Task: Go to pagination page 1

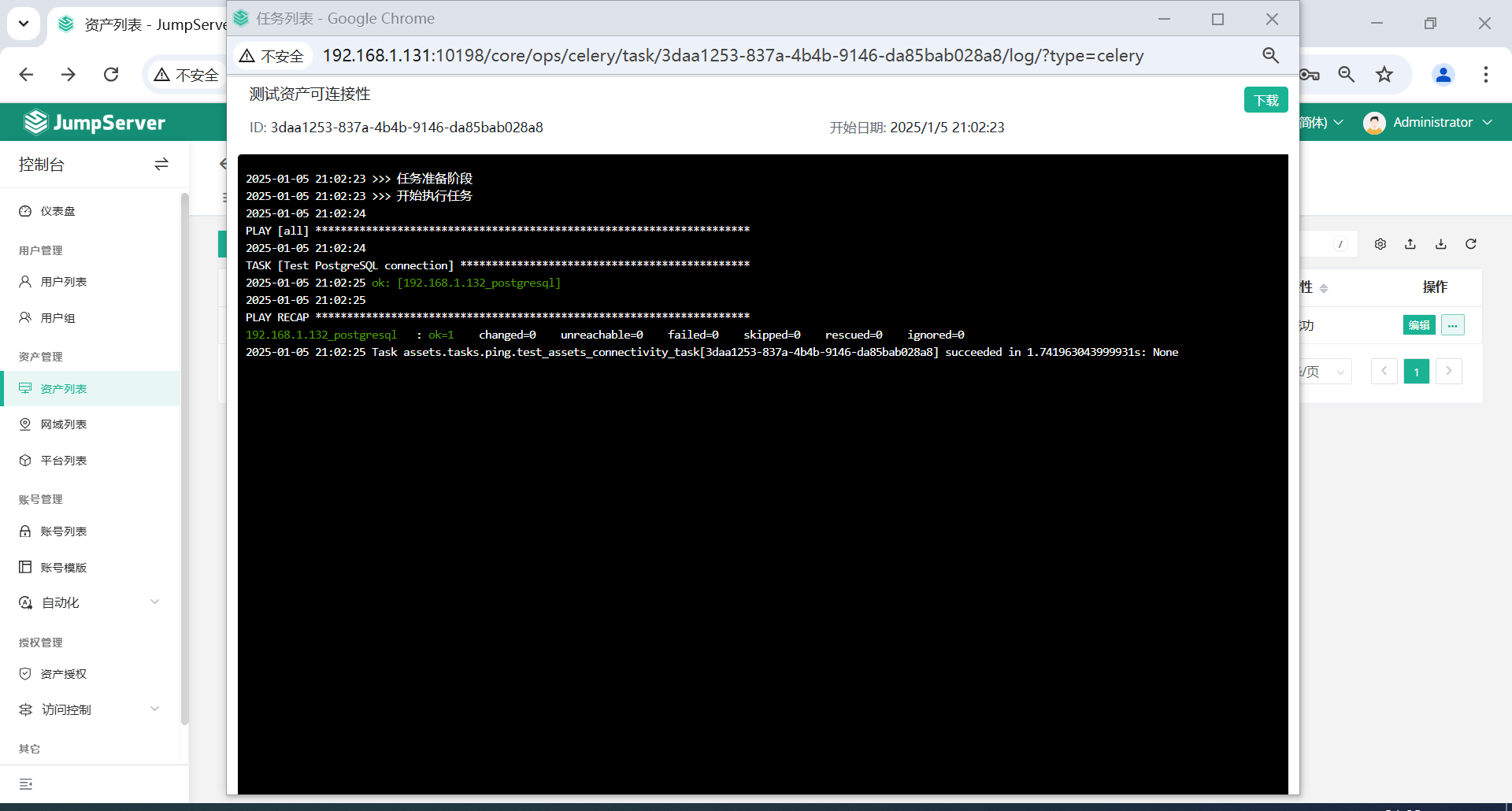Action: 1417,372
